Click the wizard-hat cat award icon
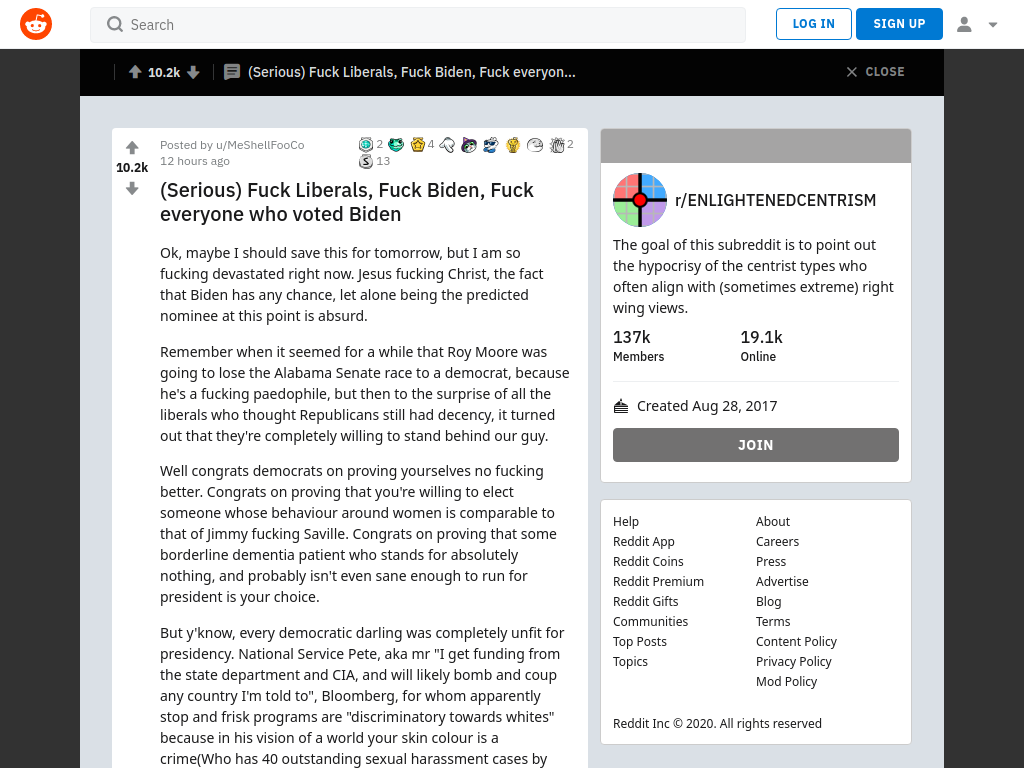 point(469,144)
